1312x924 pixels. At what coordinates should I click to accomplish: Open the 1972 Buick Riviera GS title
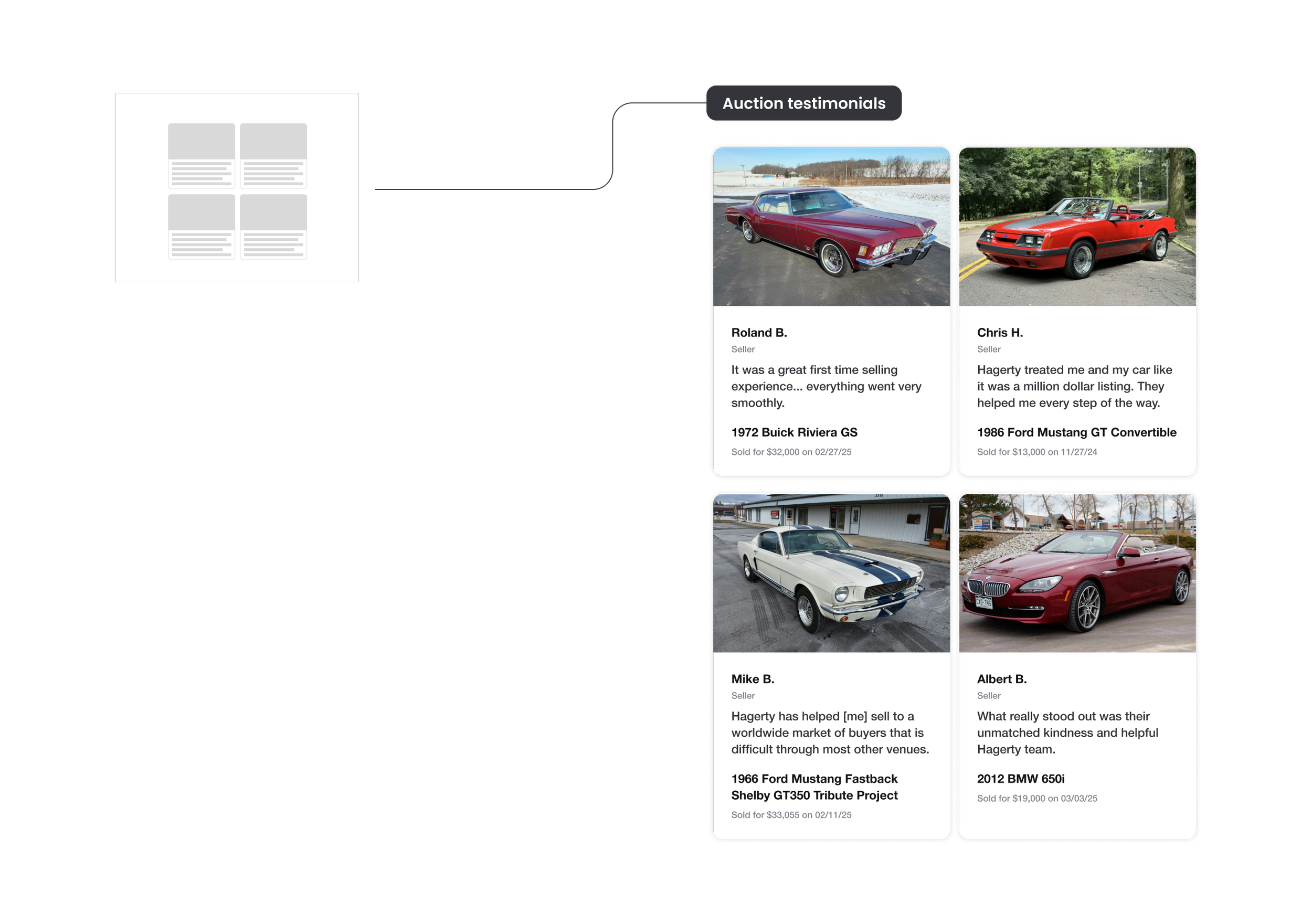click(795, 432)
